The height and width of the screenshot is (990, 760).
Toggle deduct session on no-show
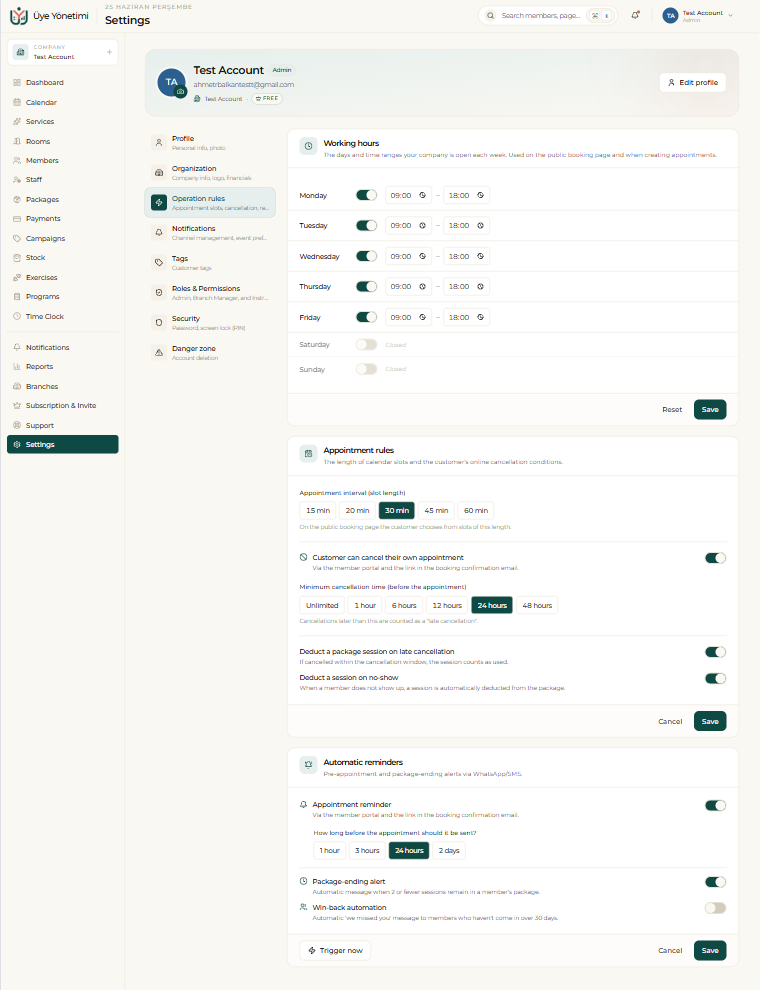coord(715,678)
